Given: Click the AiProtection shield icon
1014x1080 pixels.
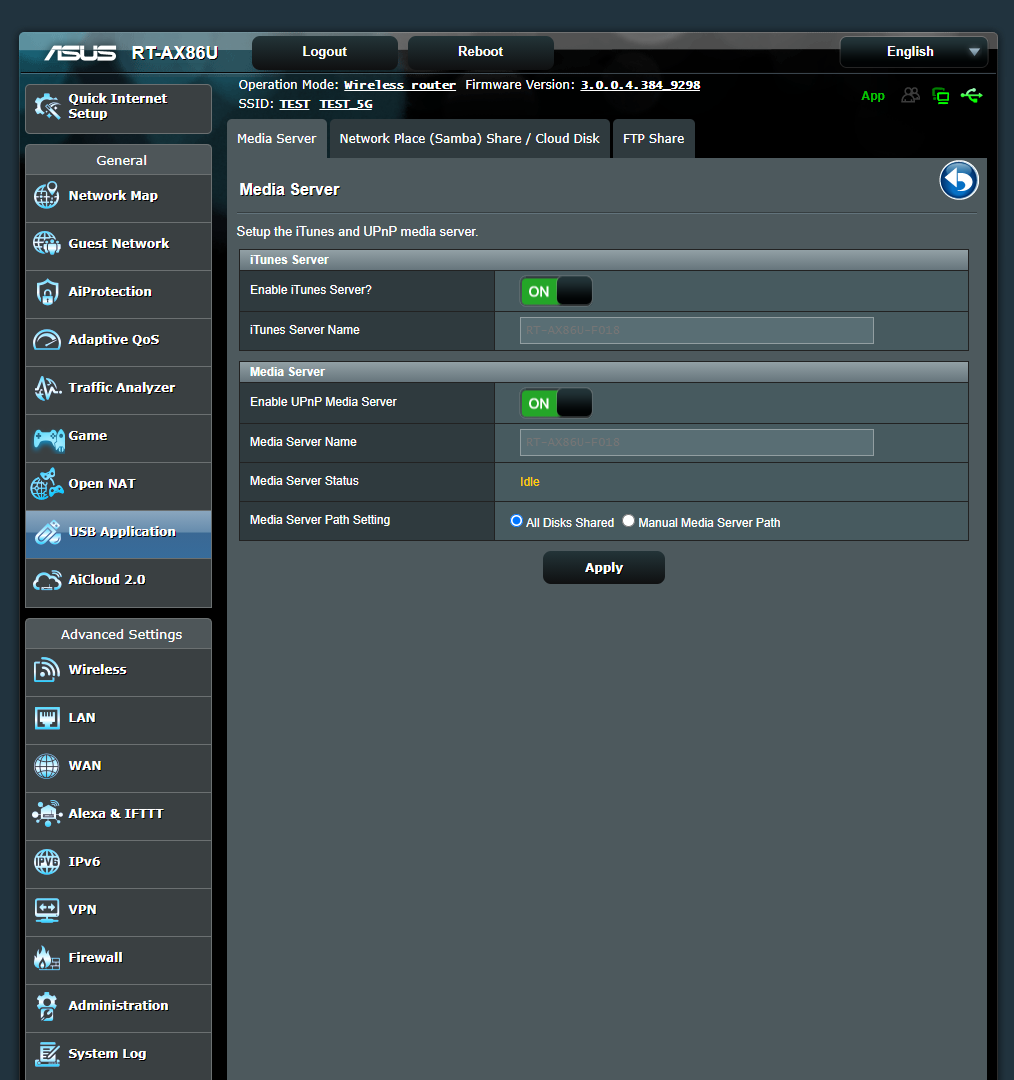Looking at the screenshot, I should (47, 292).
